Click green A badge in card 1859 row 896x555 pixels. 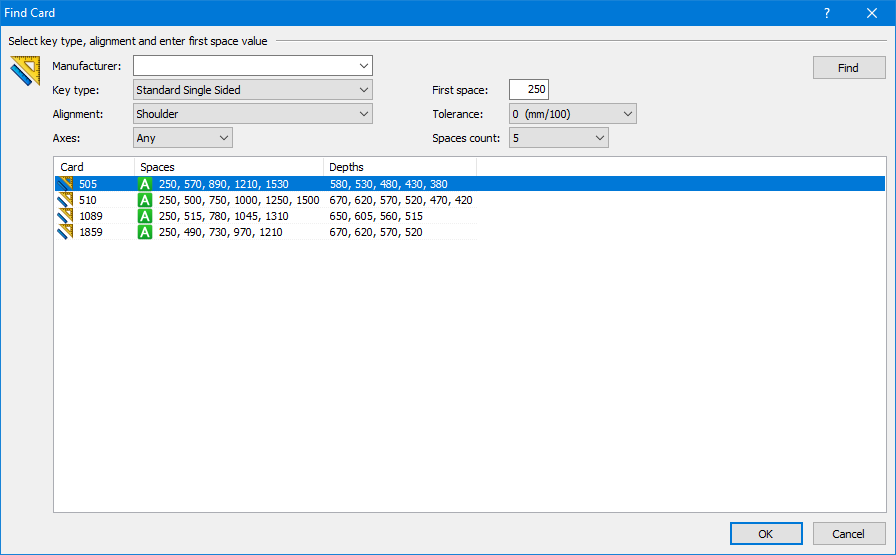coord(145,232)
